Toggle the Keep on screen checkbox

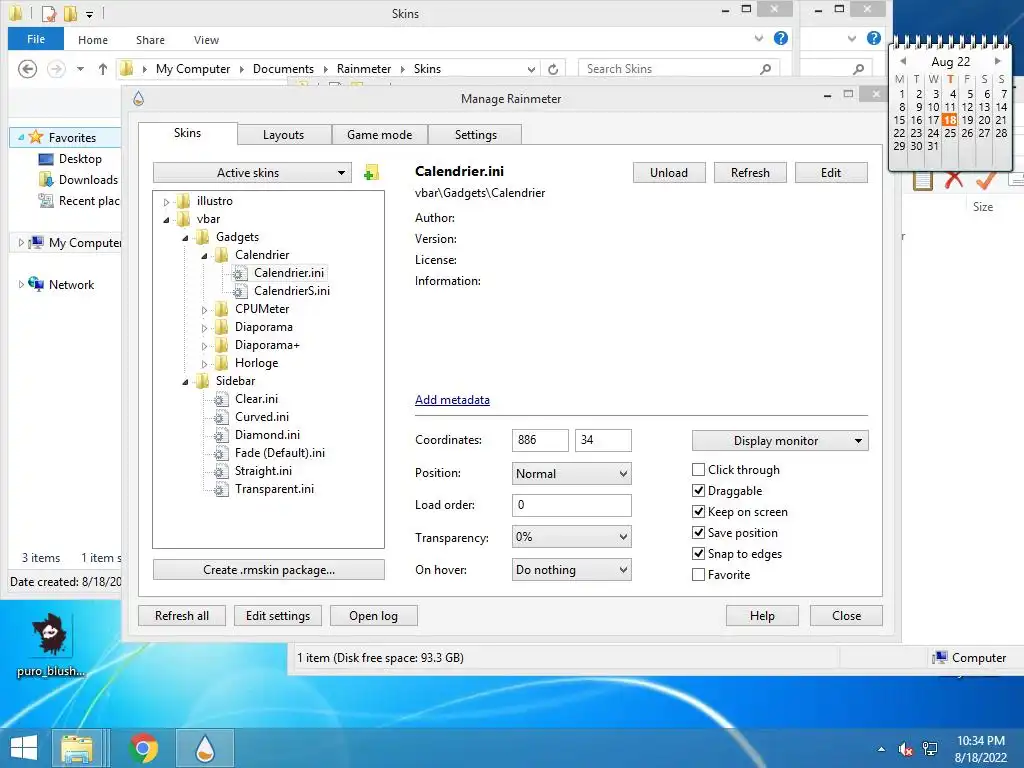point(698,511)
